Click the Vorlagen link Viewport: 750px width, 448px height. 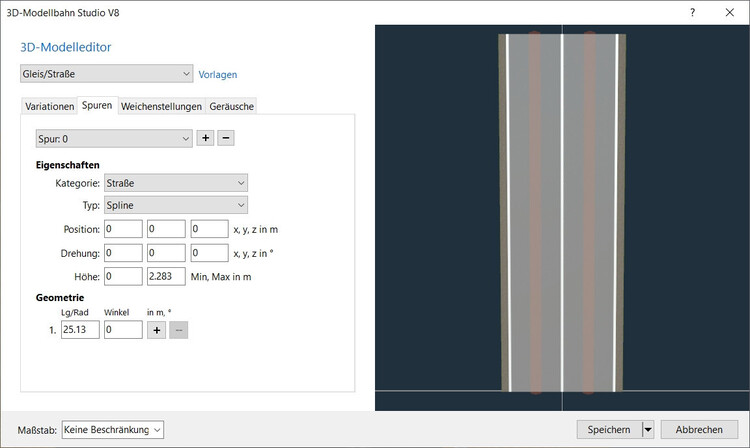coord(218,75)
